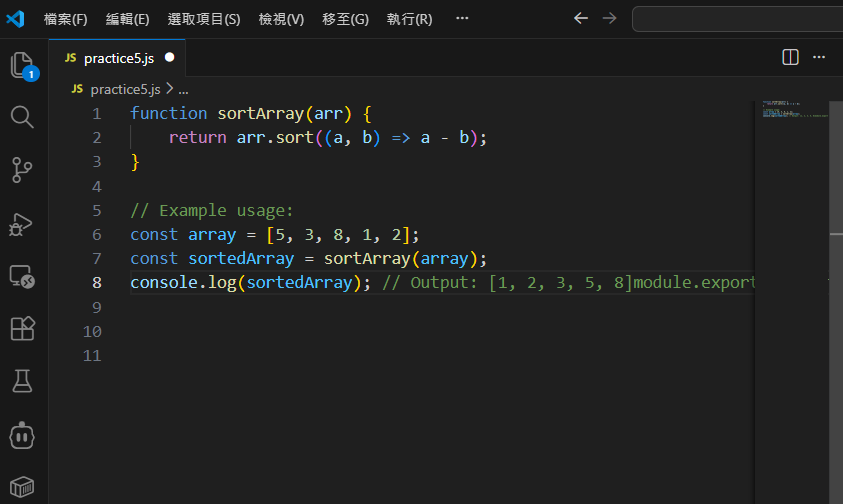This screenshot has height=504, width=843.
Task: Open the Source Control view
Action: [22, 170]
